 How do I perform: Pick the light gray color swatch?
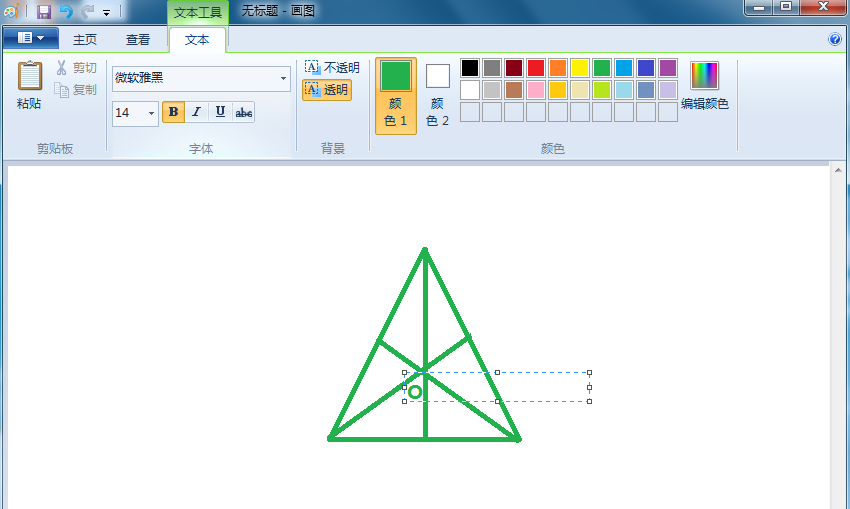point(492,90)
